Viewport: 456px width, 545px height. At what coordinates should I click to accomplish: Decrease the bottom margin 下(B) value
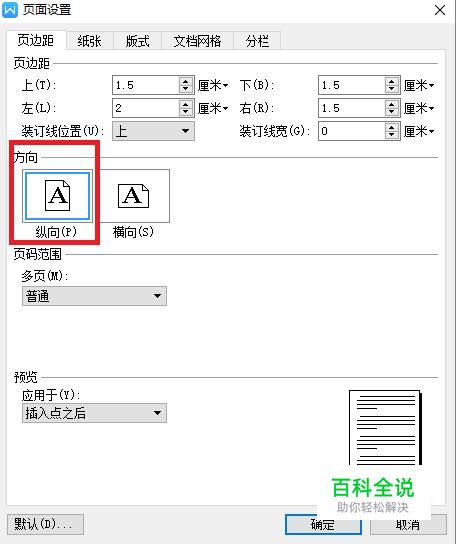392,89
